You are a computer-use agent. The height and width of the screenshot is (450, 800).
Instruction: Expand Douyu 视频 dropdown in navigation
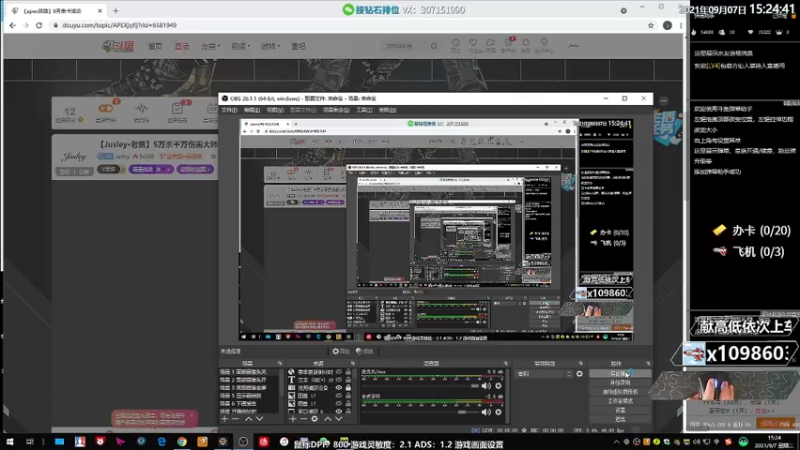click(240, 46)
